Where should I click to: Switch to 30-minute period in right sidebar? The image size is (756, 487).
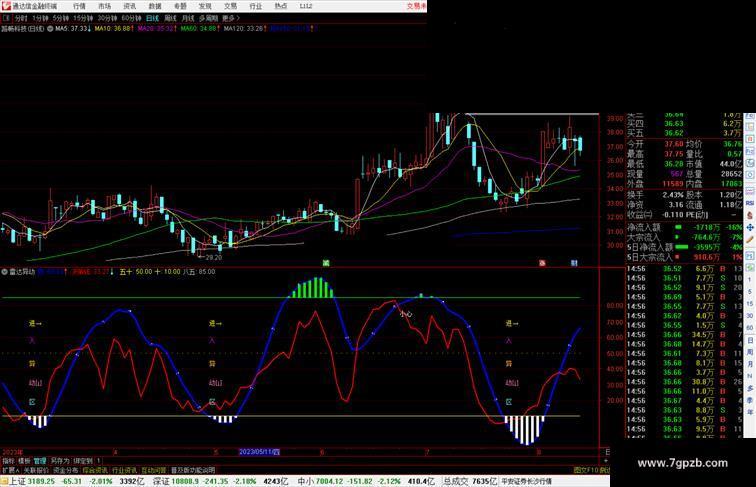(x=750, y=316)
